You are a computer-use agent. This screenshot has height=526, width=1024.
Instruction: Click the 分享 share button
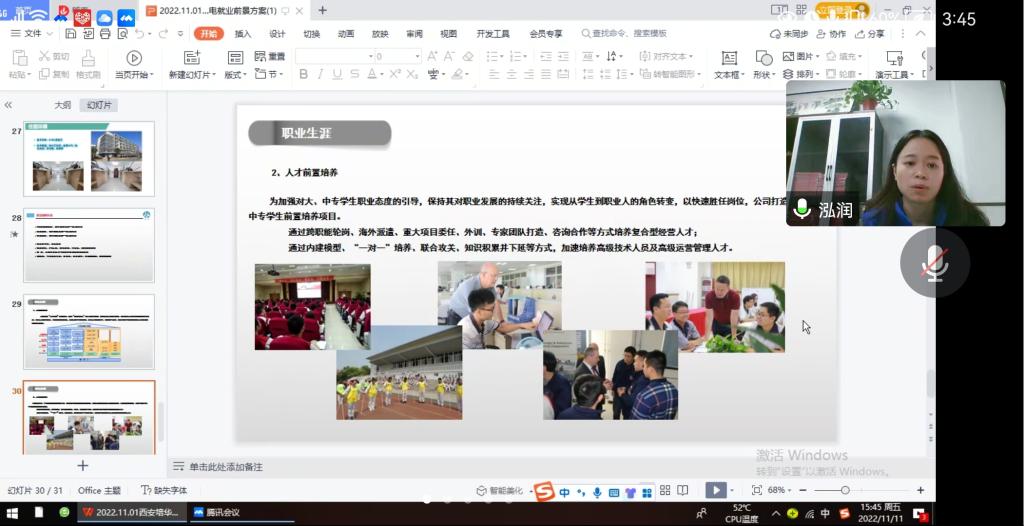pyautogui.click(x=870, y=33)
